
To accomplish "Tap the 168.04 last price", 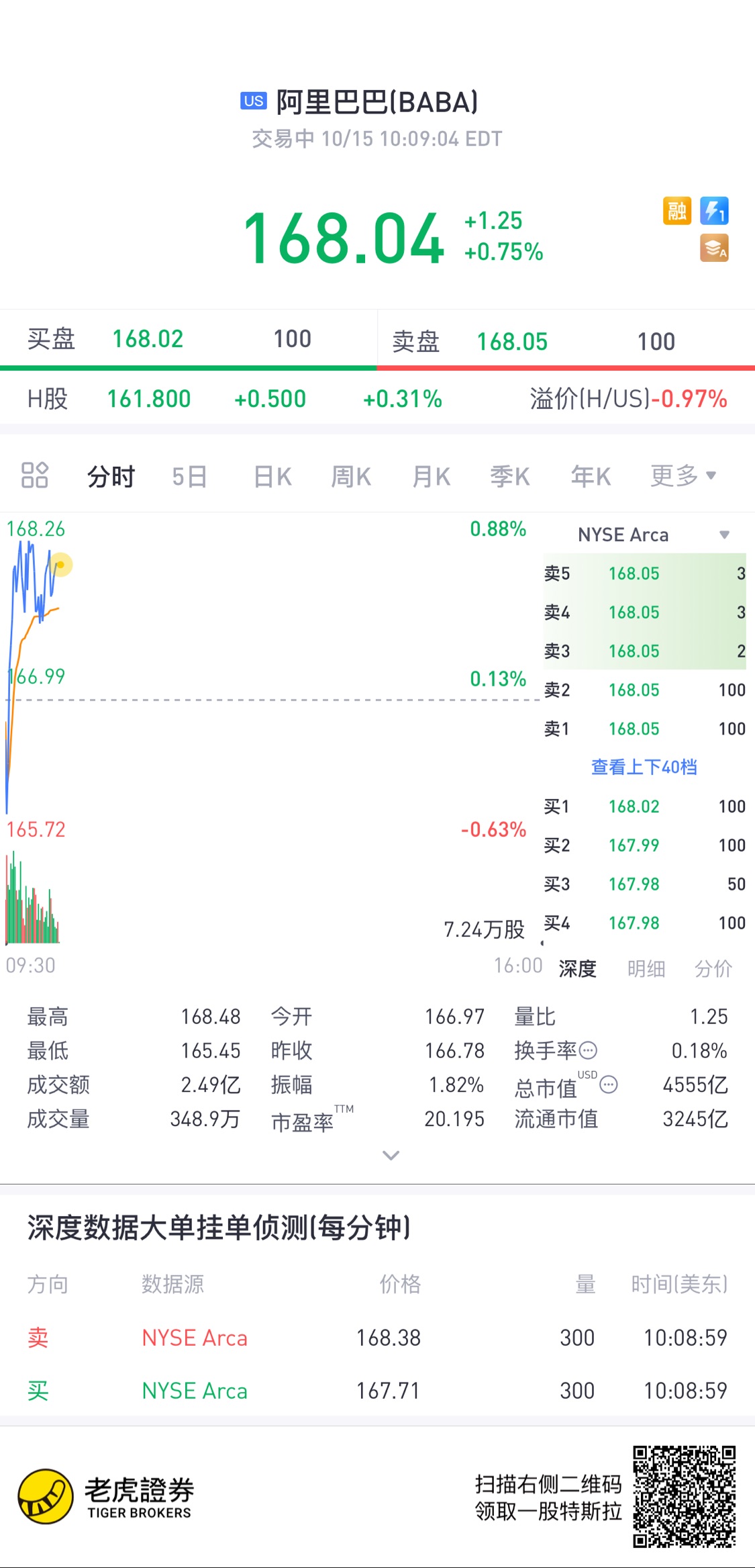I will click(344, 238).
